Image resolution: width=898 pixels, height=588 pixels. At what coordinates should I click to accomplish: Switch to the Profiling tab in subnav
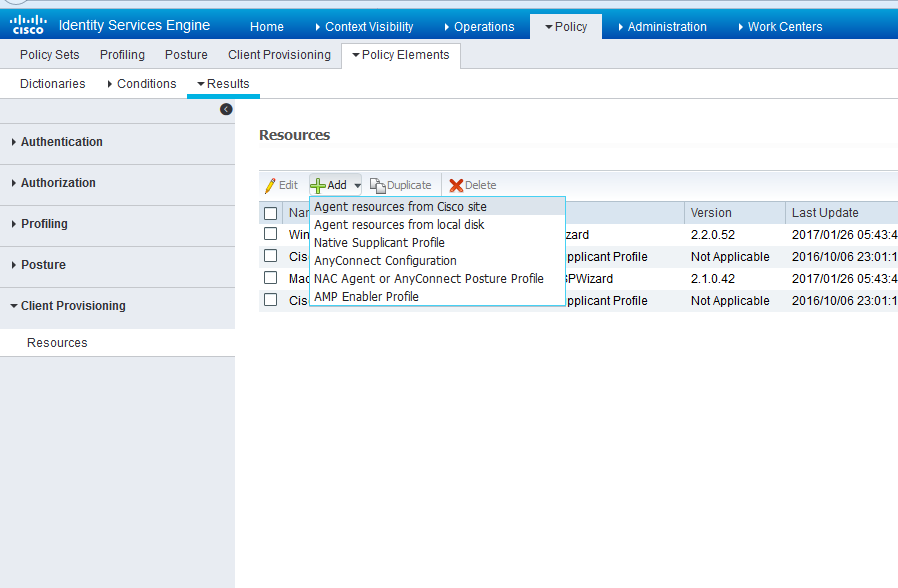click(123, 55)
